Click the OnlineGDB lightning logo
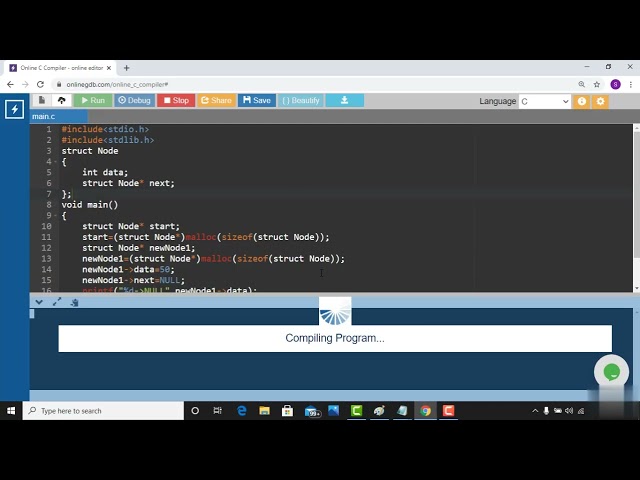The height and width of the screenshot is (480, 640). [x=14, y=109]
